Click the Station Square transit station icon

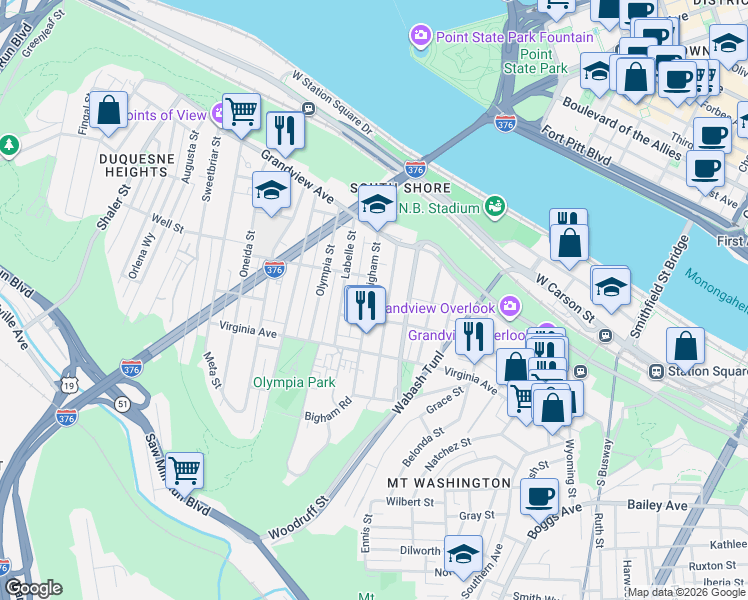pos(656,372)
